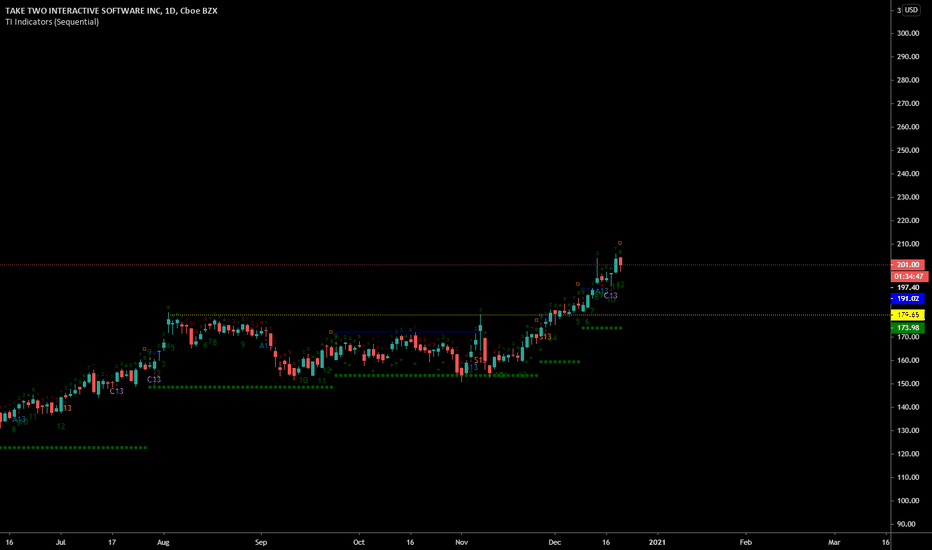Click the latest red candlestick near 201
The image size is (932, 550).
620,263
